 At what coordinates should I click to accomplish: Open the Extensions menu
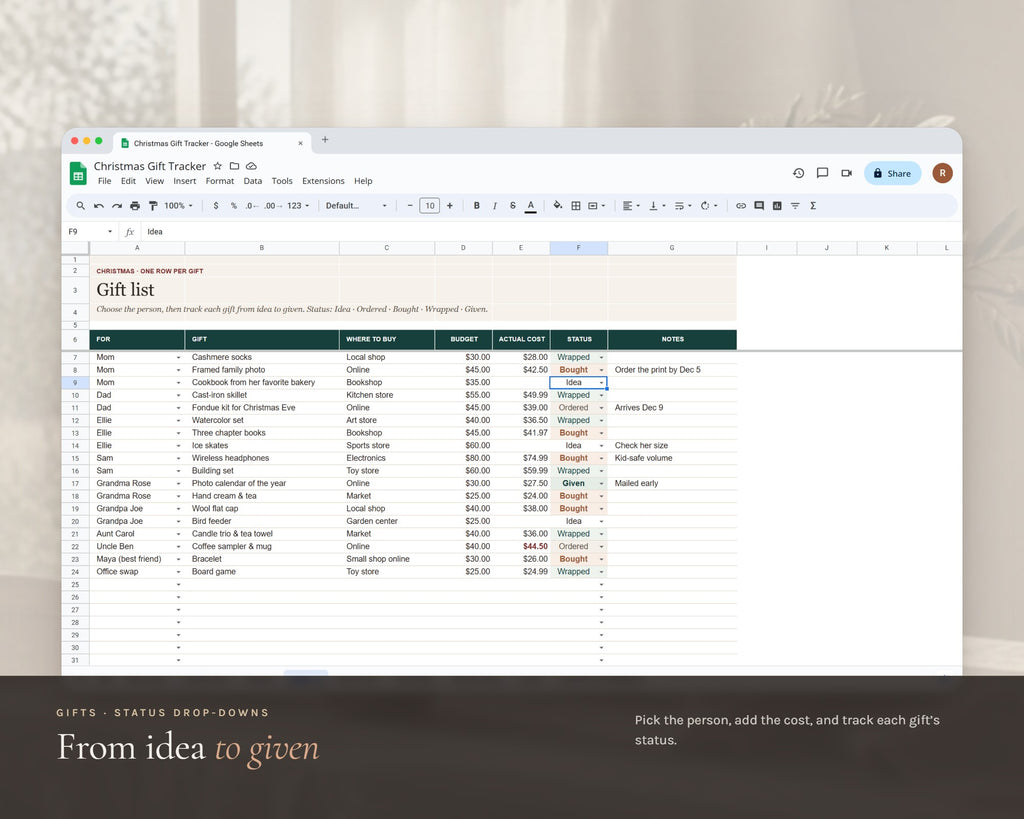pos(323,181)
